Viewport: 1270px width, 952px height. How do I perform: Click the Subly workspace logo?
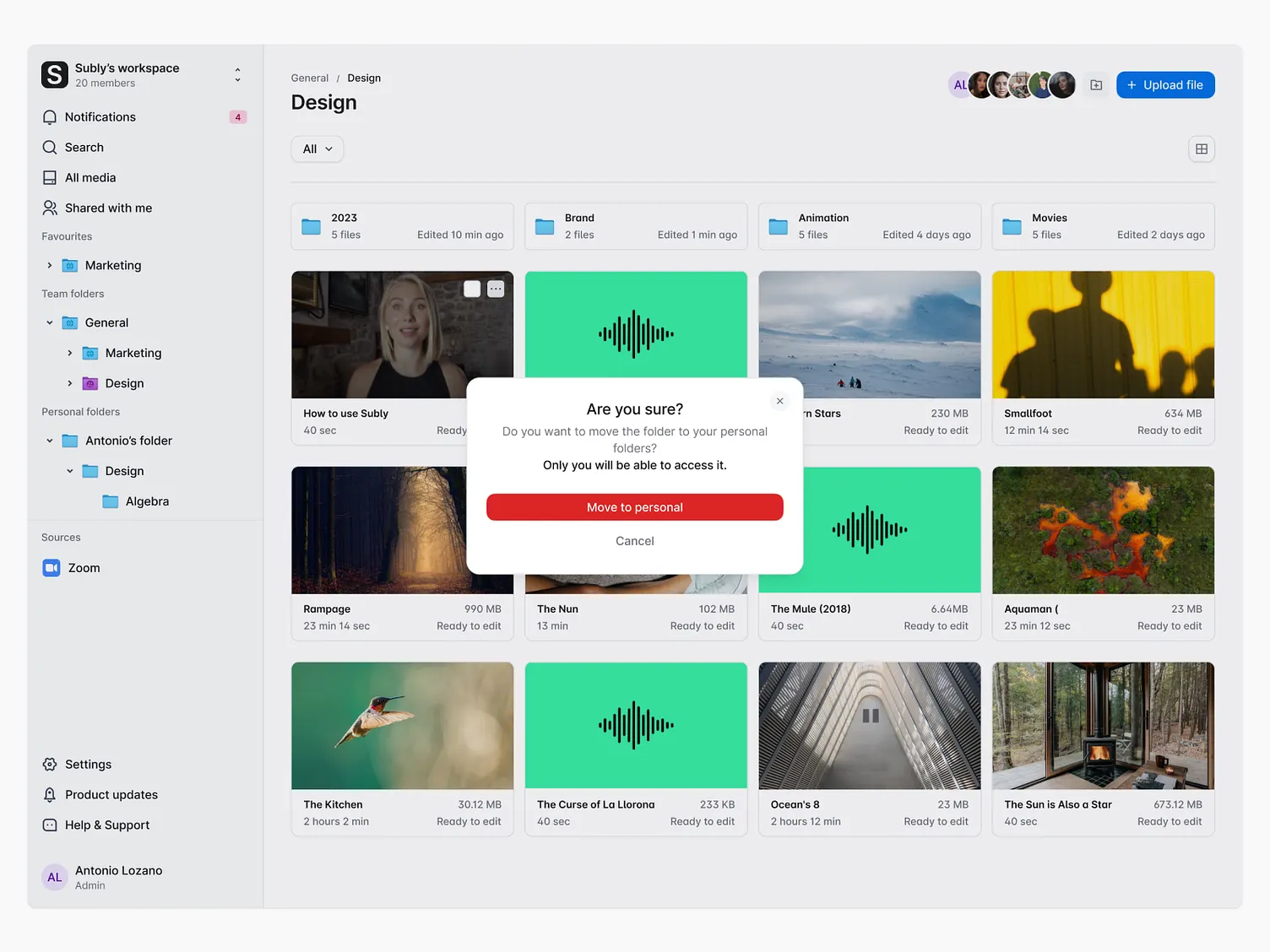55,75
